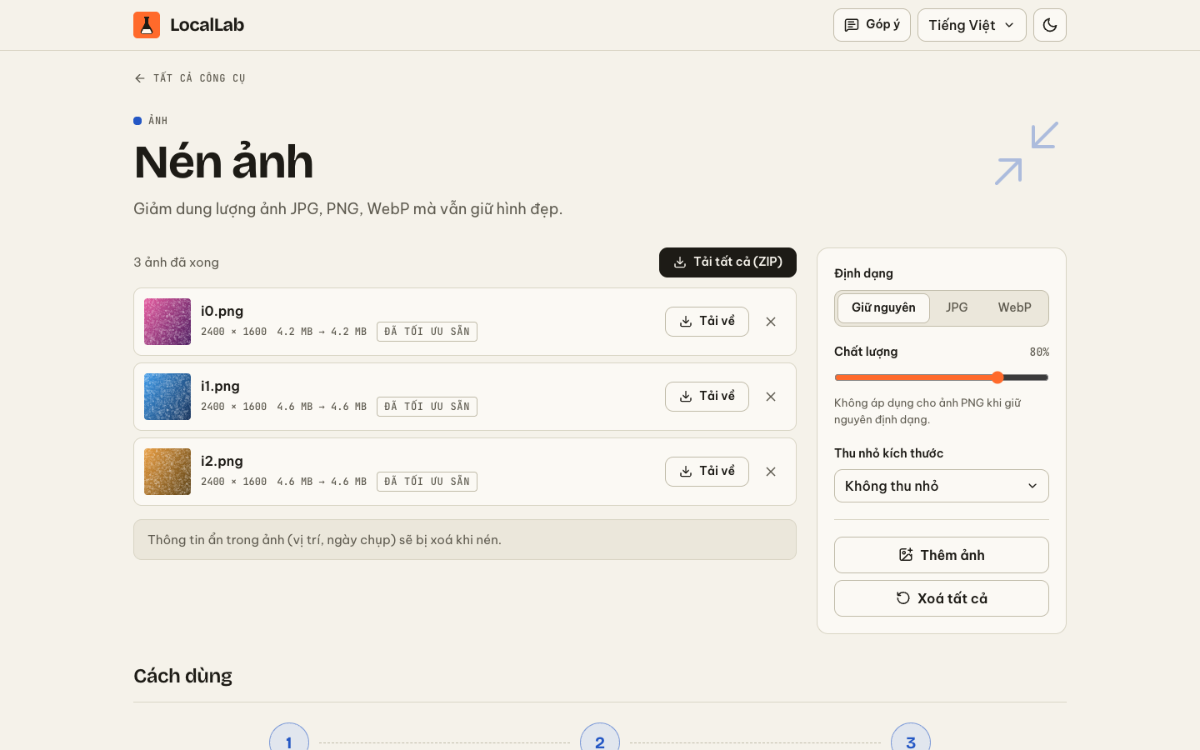Click the ẢNH category tag
This screenshot has height=750, width=1200.
tap(158, 121)
